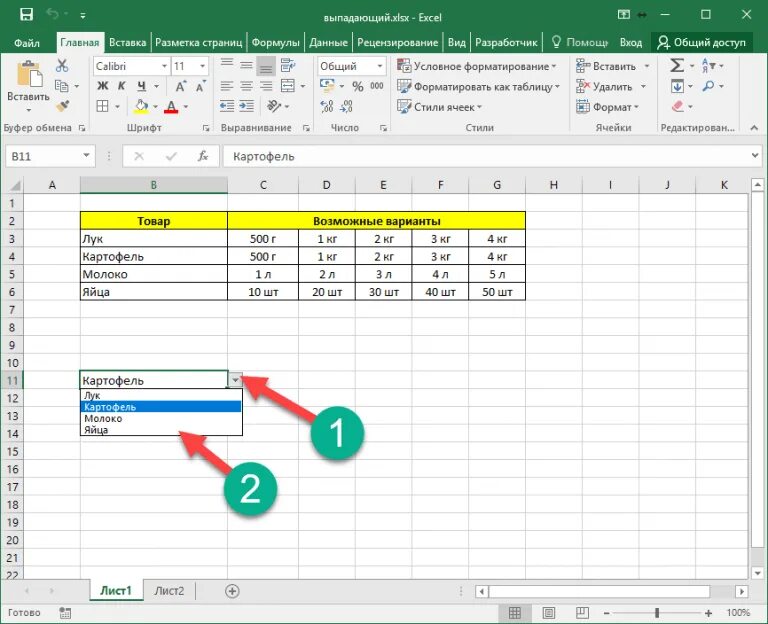
Task: Click the zoom slider handle
Action: pos(657,613)
